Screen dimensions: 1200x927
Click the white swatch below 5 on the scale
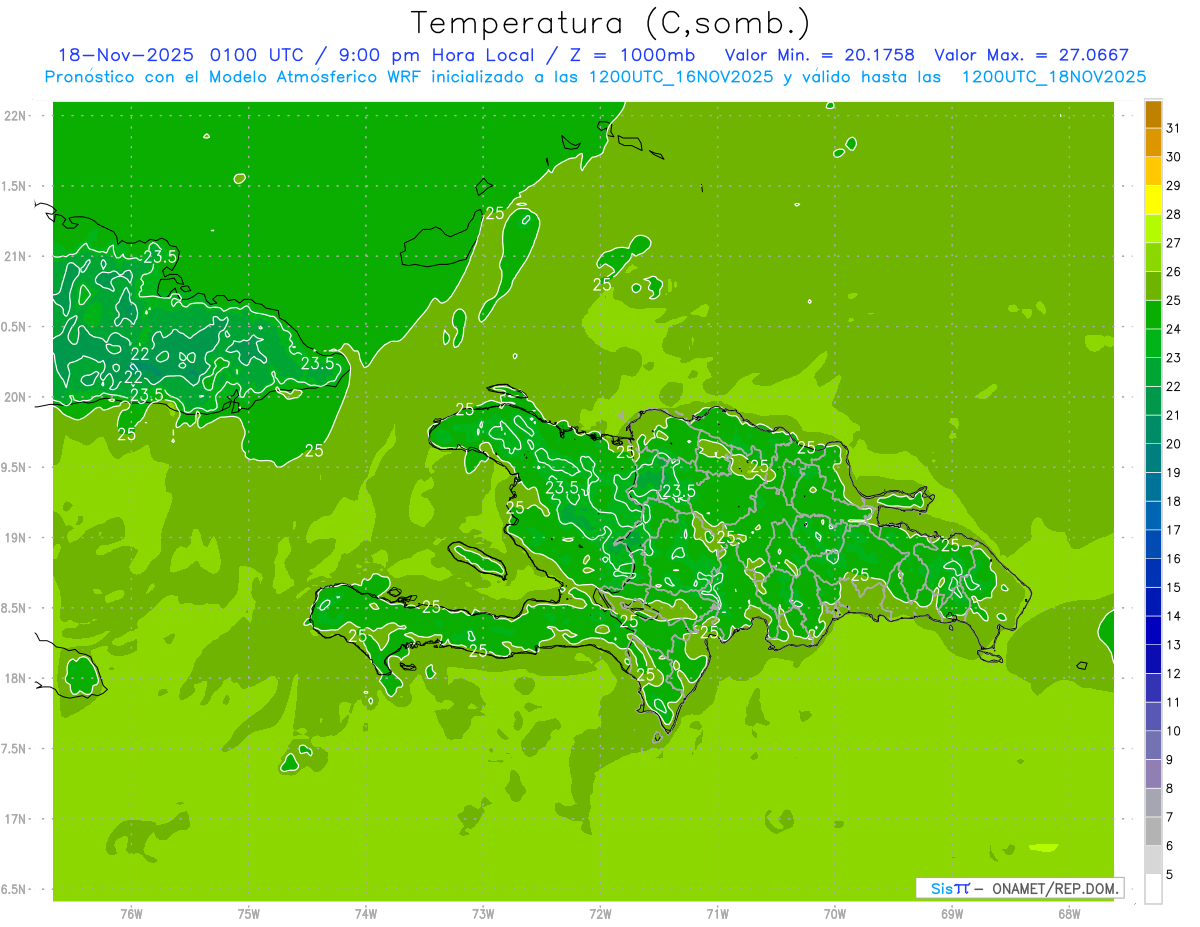coord(1153,889)
